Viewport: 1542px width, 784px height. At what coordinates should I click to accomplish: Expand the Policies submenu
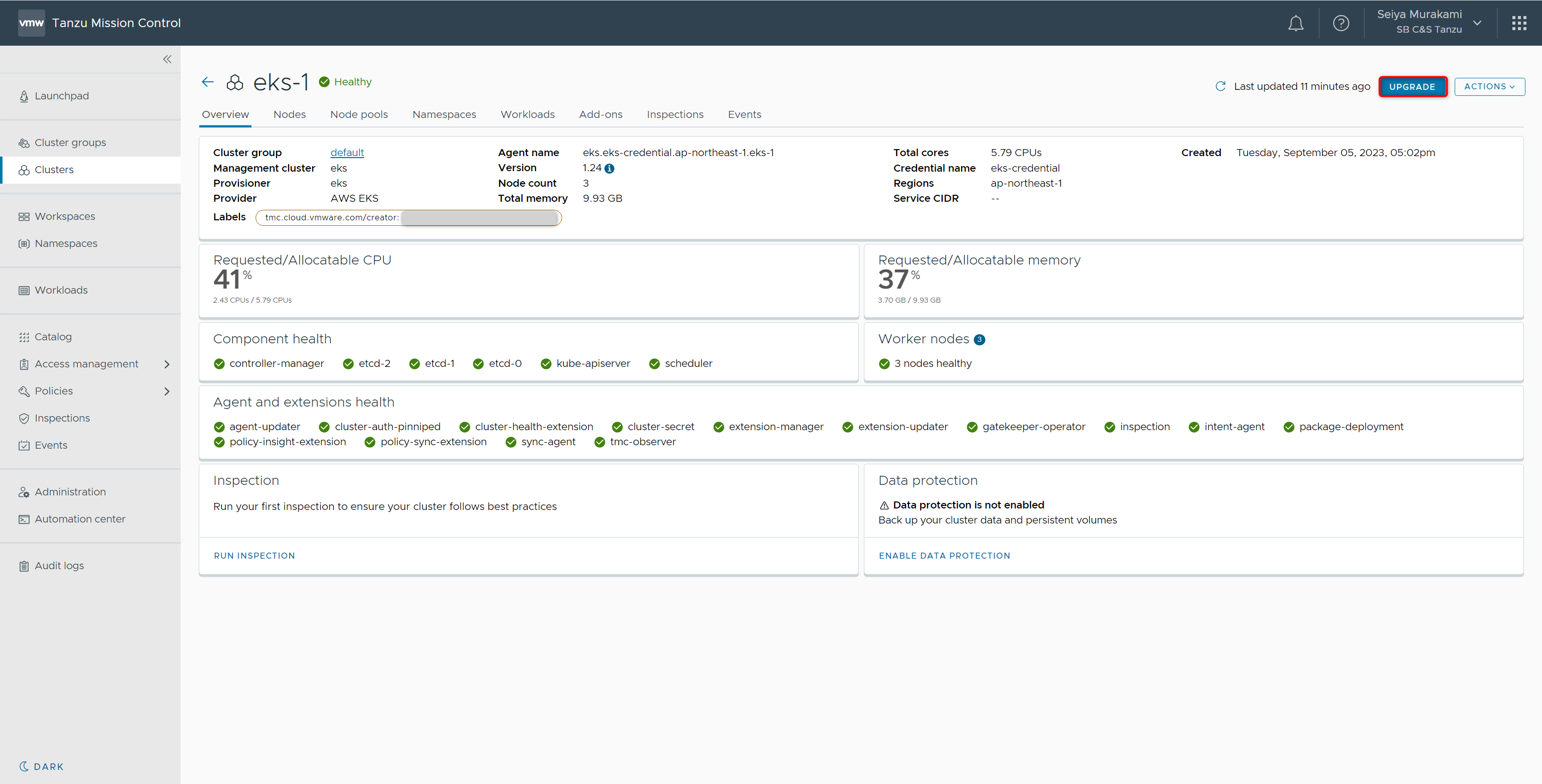point(167,391)
